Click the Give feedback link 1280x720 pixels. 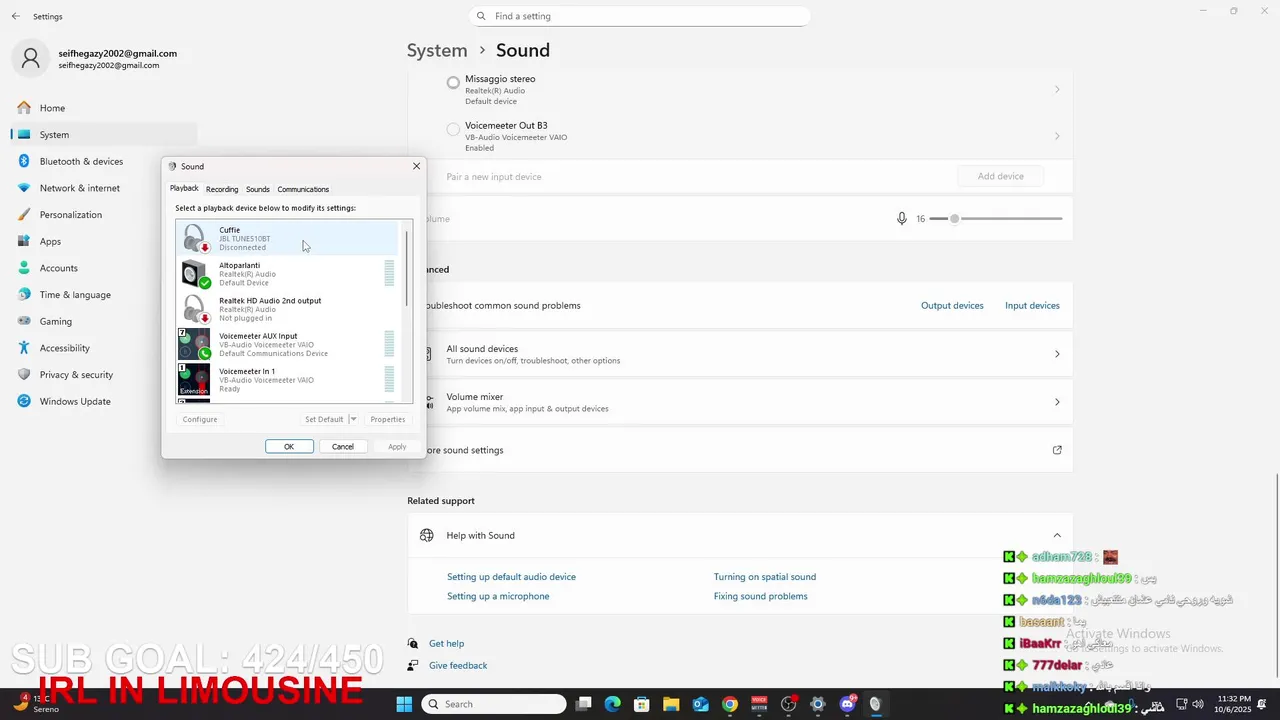pos(458,666)
